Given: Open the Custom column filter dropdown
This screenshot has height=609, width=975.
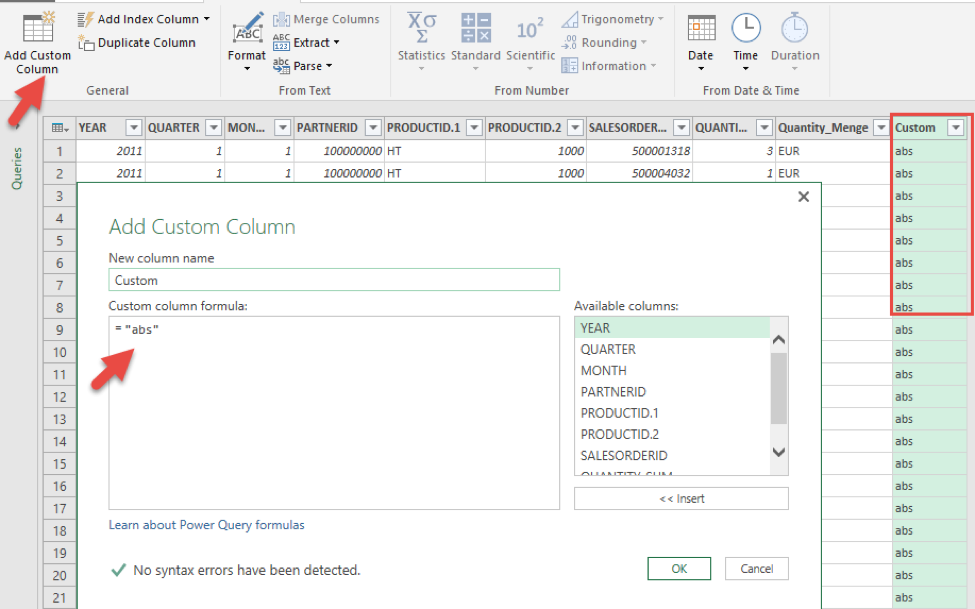Looking at the screenshot, I should click(x=956, y=128).
